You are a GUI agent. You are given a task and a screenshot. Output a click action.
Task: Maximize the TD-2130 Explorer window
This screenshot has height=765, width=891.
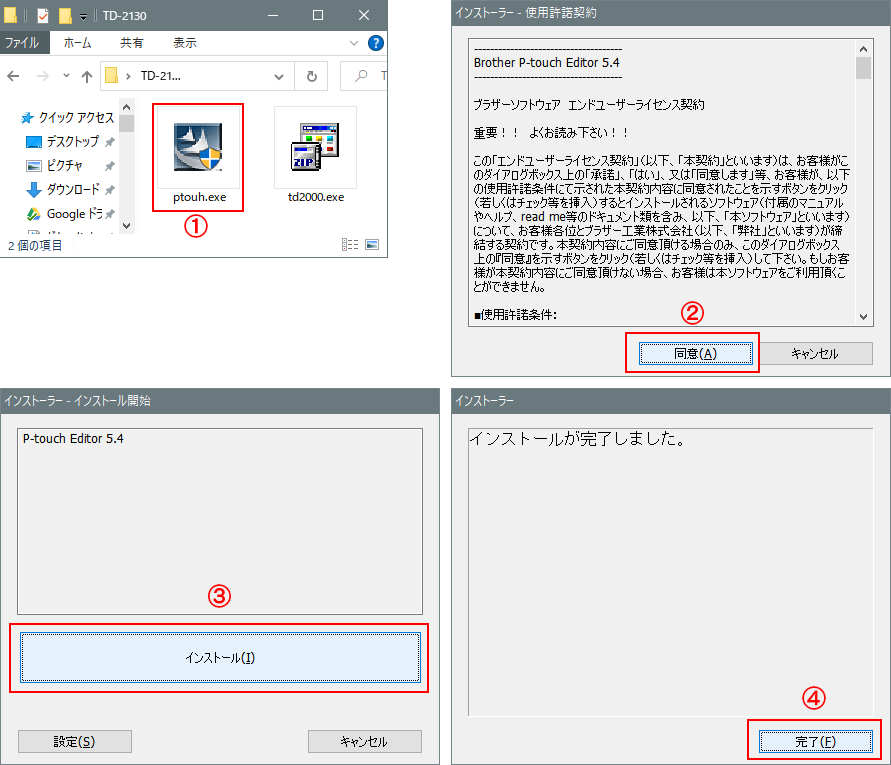[318, 15]
